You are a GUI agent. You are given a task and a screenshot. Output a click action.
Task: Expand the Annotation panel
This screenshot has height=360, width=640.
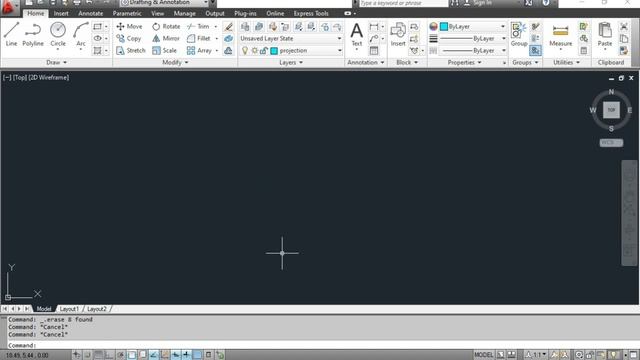366,62
